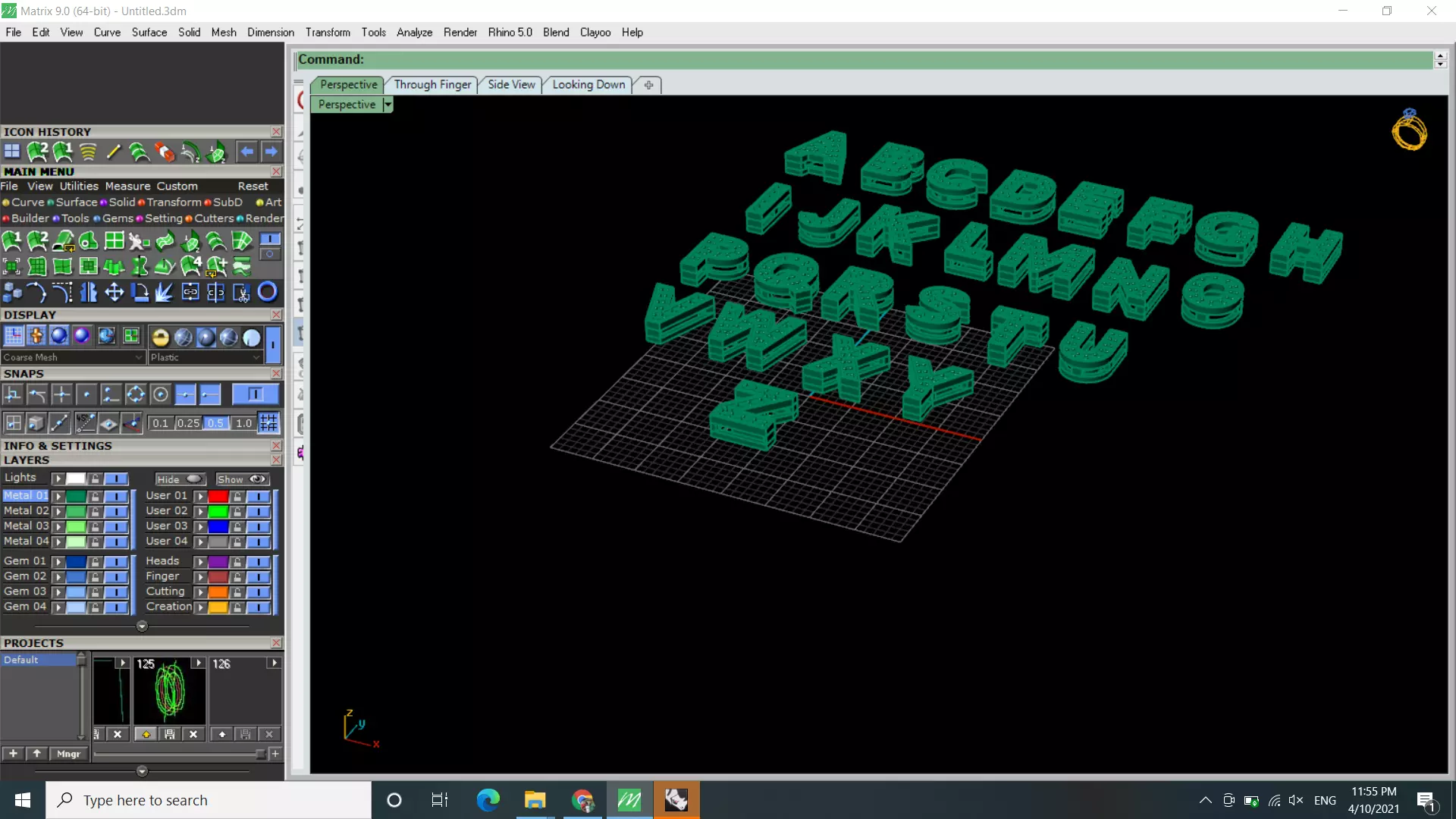This screenshot has width=1456, height=819.
Task: Toggle visibility switch for User 01 layer
Action: pyautogui.click(x=258, y=496)
